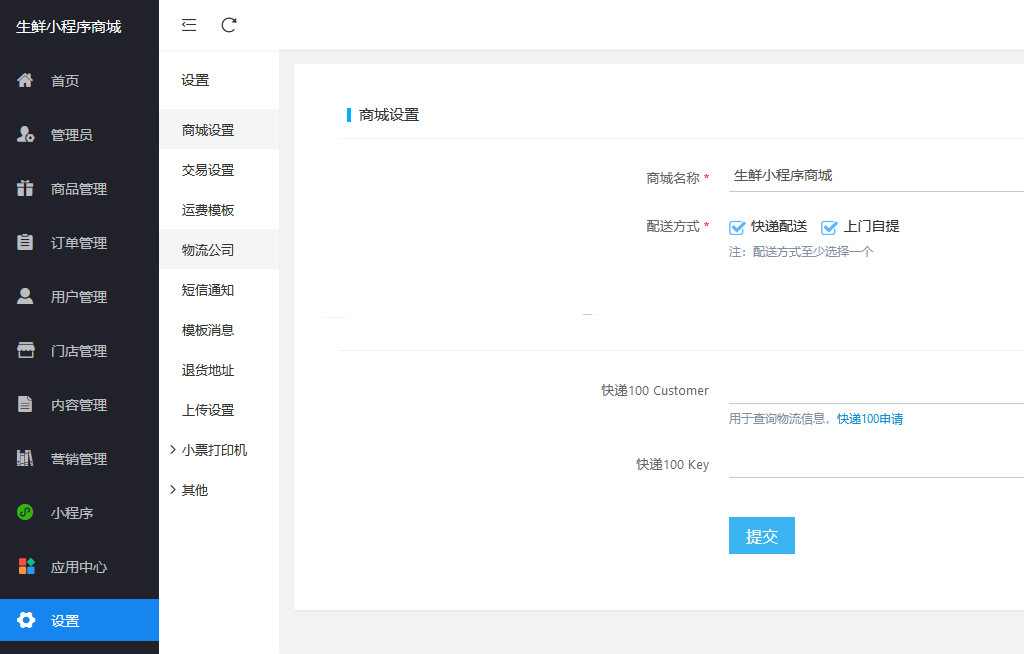Go to 物流公司 settings page
This screenshot has width=1024, height=654.
[208, 250]
